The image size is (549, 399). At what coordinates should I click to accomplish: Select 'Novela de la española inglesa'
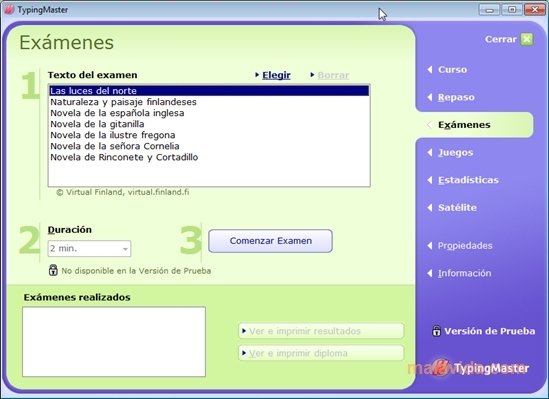click(x=209, y=113)
